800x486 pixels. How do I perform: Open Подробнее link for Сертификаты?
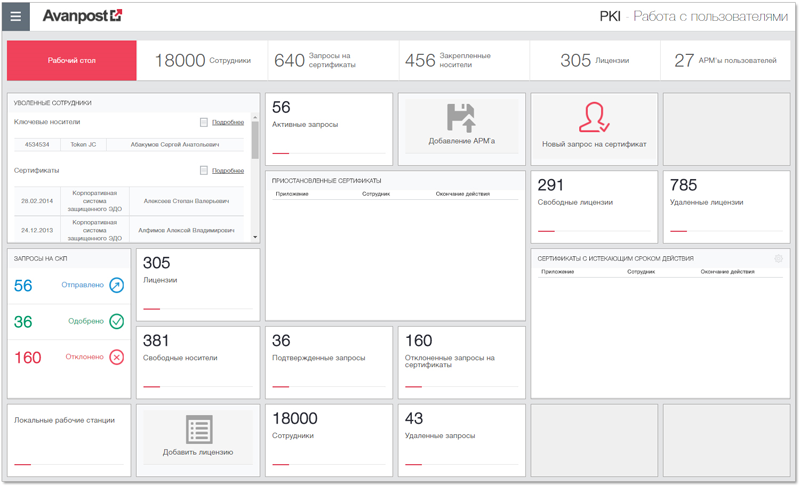point(228,171)
